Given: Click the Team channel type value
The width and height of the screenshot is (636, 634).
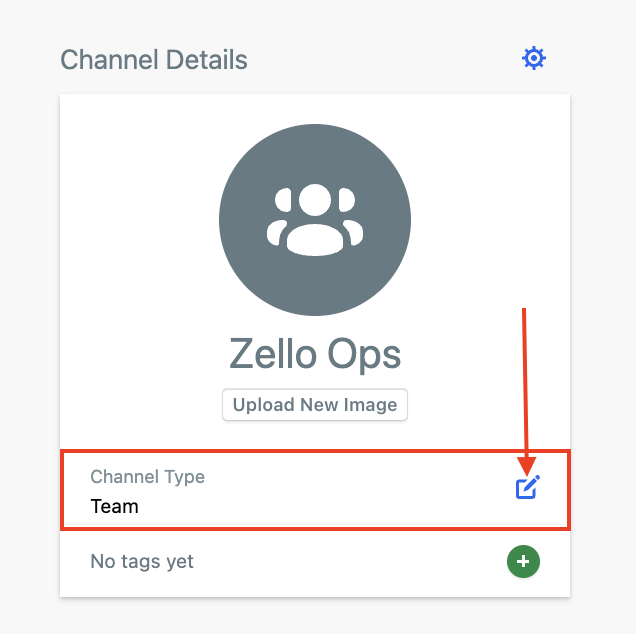Looking at the screenshot, I should [114, 507].
